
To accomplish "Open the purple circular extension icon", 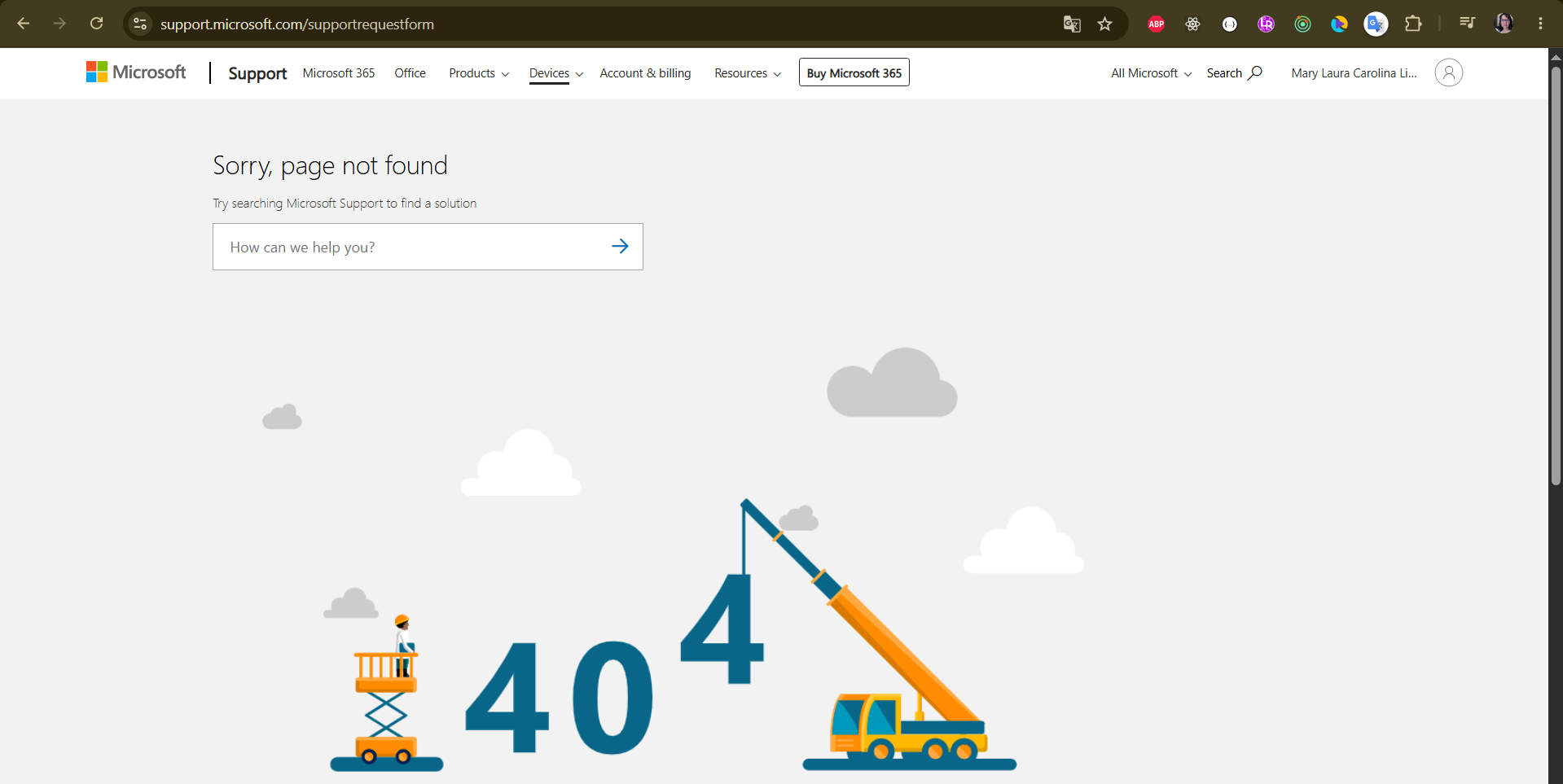I will pos(1266,24).
